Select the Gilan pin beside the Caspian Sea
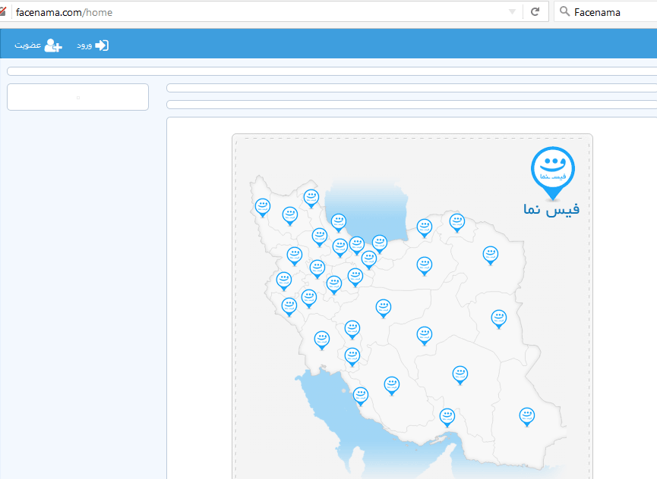 pyautogui.click(x=339, y=223)
